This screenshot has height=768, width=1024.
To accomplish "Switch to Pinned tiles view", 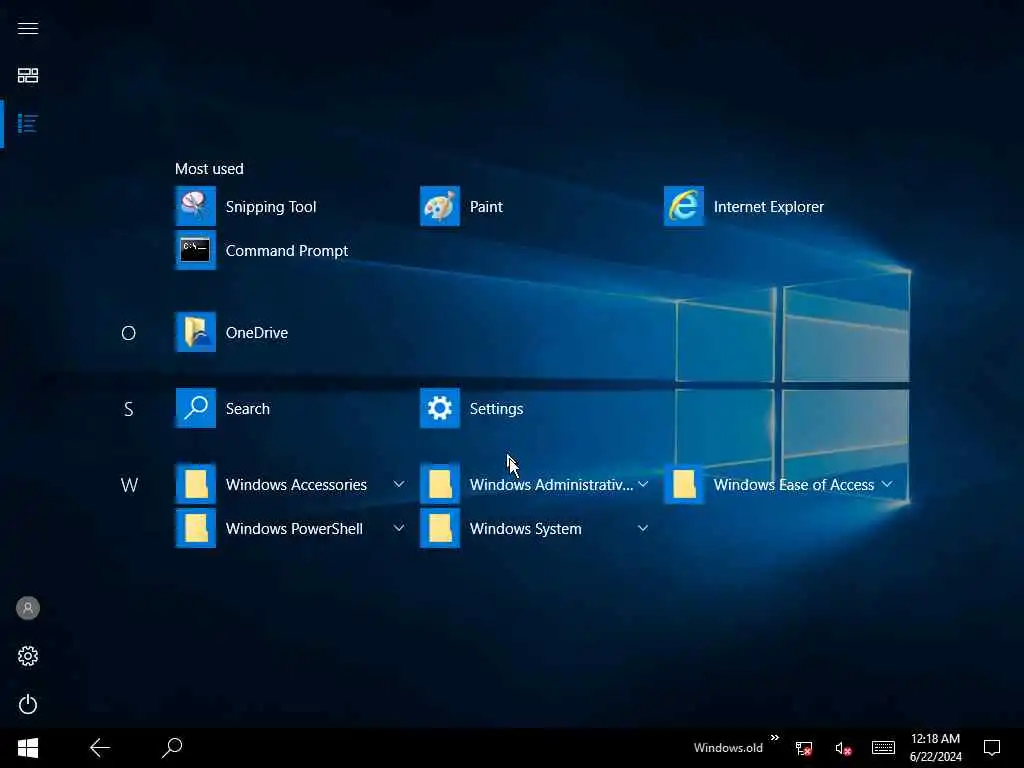I will (27, 75).
